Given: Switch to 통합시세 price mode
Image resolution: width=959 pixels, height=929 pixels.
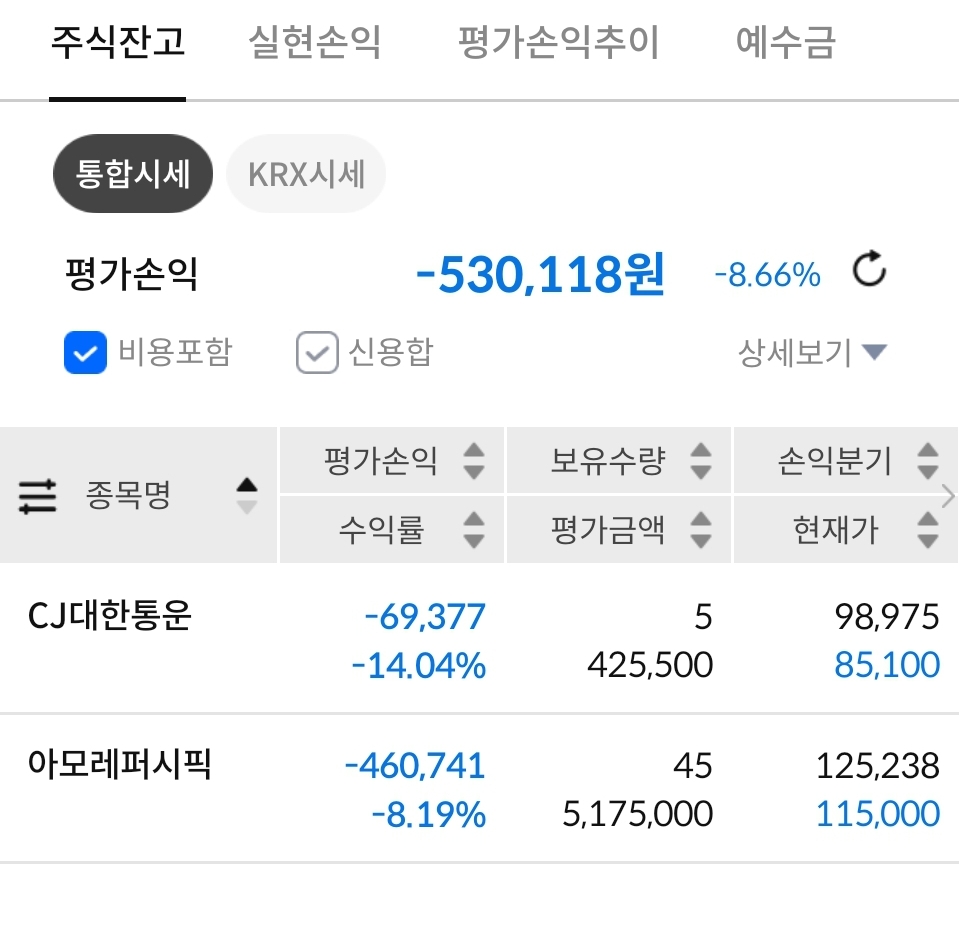Looking at the screenshot, I should tap(133, 174).
